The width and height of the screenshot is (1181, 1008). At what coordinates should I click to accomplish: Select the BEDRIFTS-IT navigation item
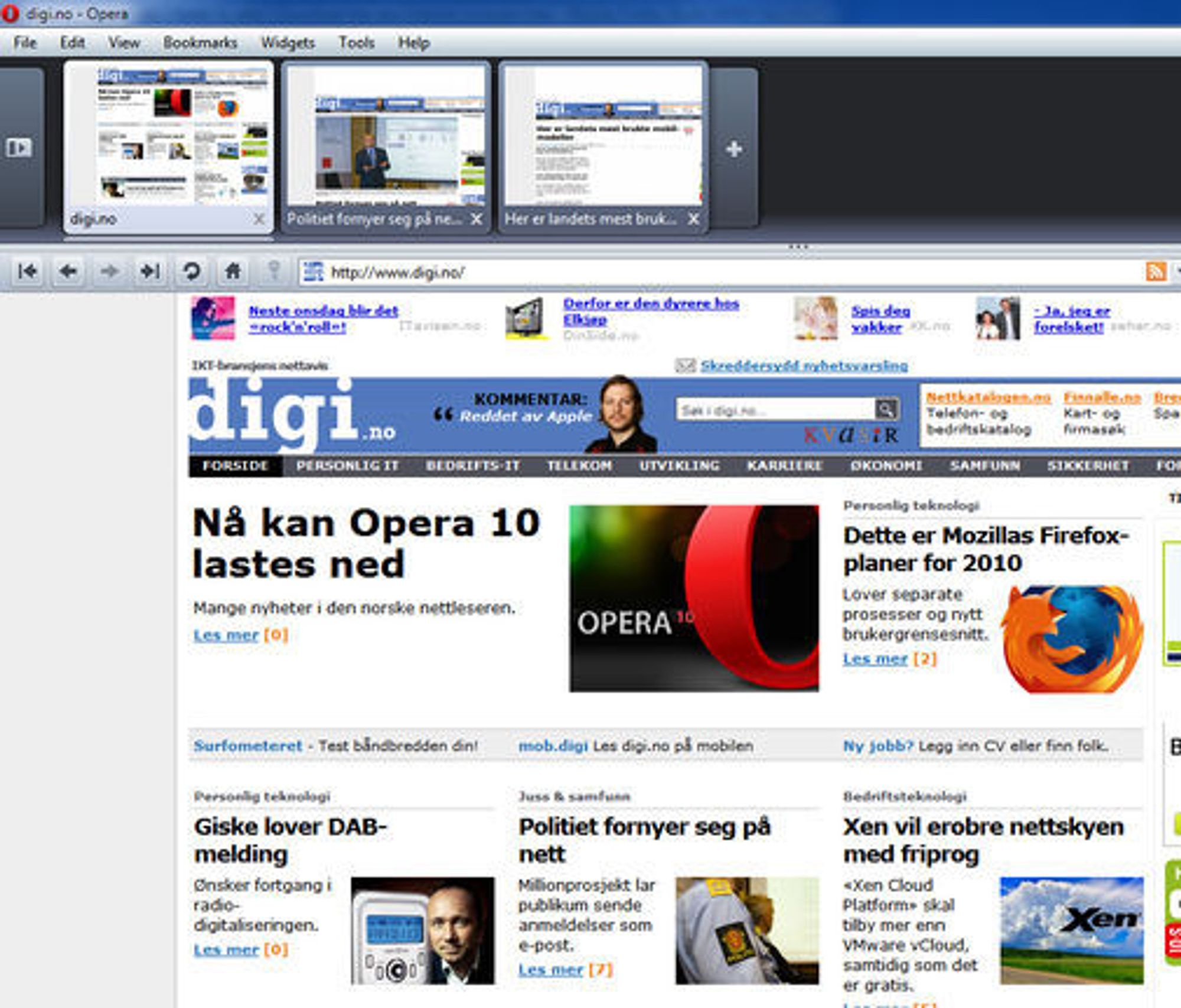tap(473, 465)
